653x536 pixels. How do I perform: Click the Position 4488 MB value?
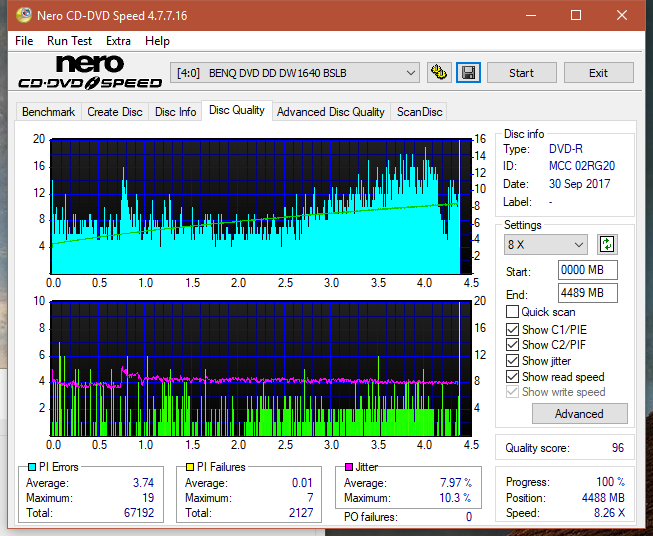tap(603, 498)
